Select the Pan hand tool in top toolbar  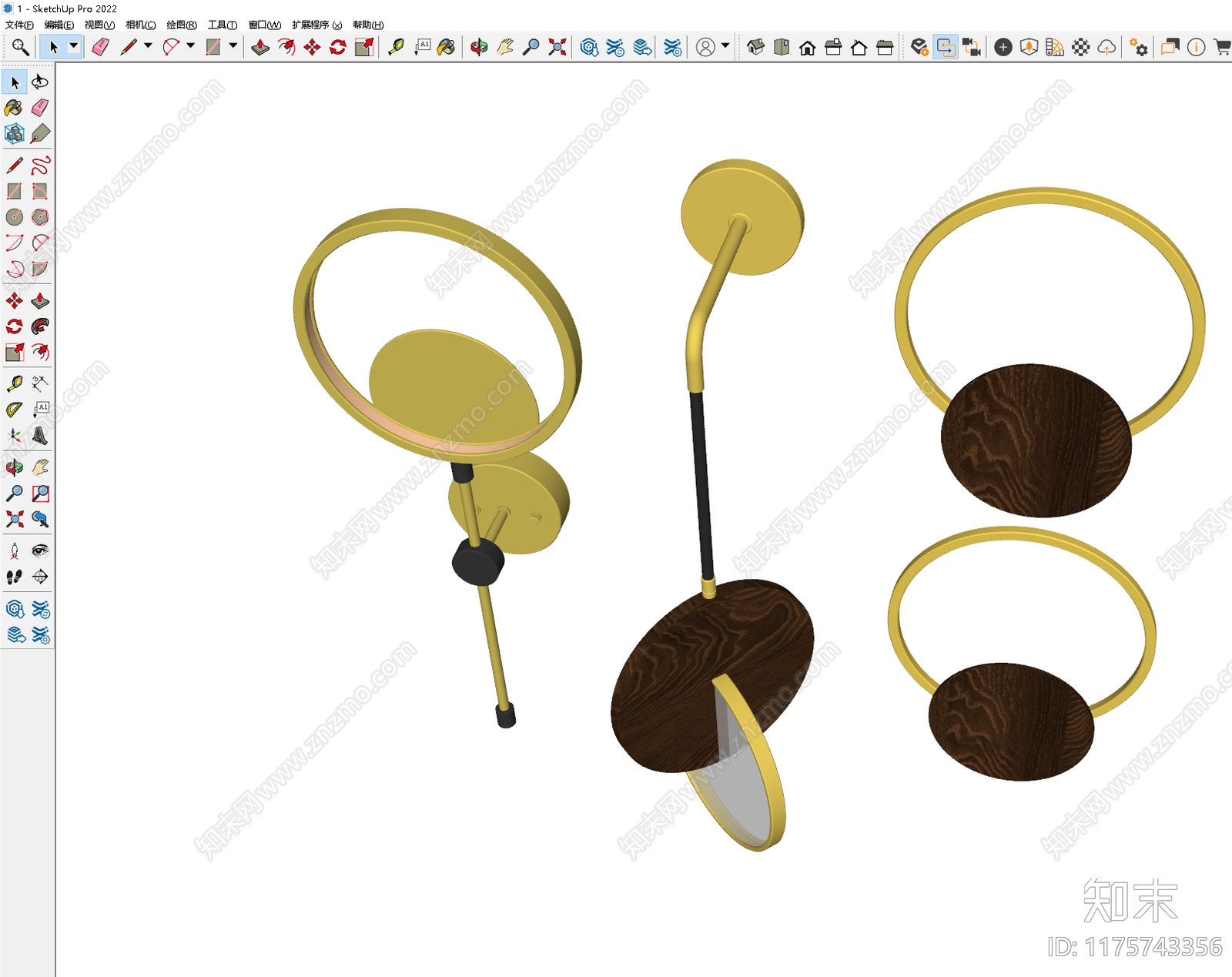505,48
